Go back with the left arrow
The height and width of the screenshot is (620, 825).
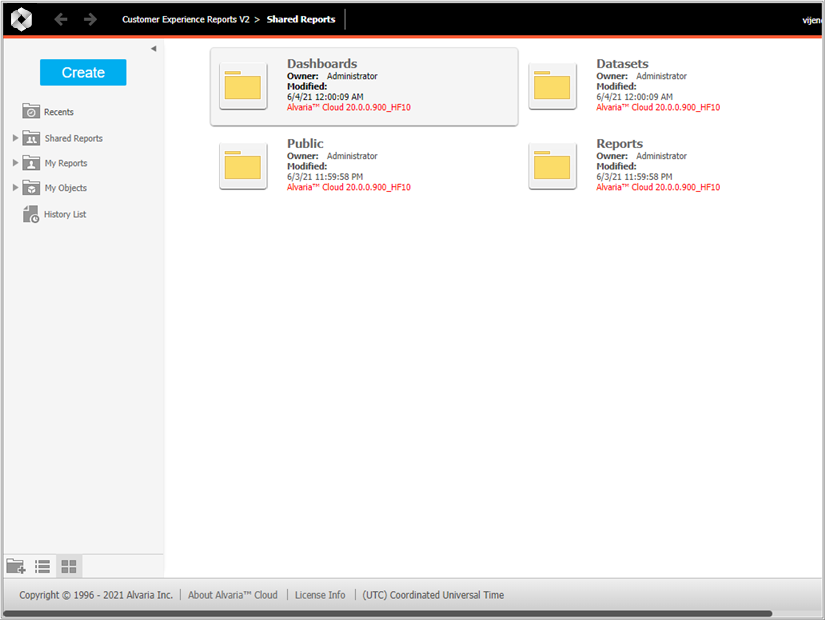[61, 19]
